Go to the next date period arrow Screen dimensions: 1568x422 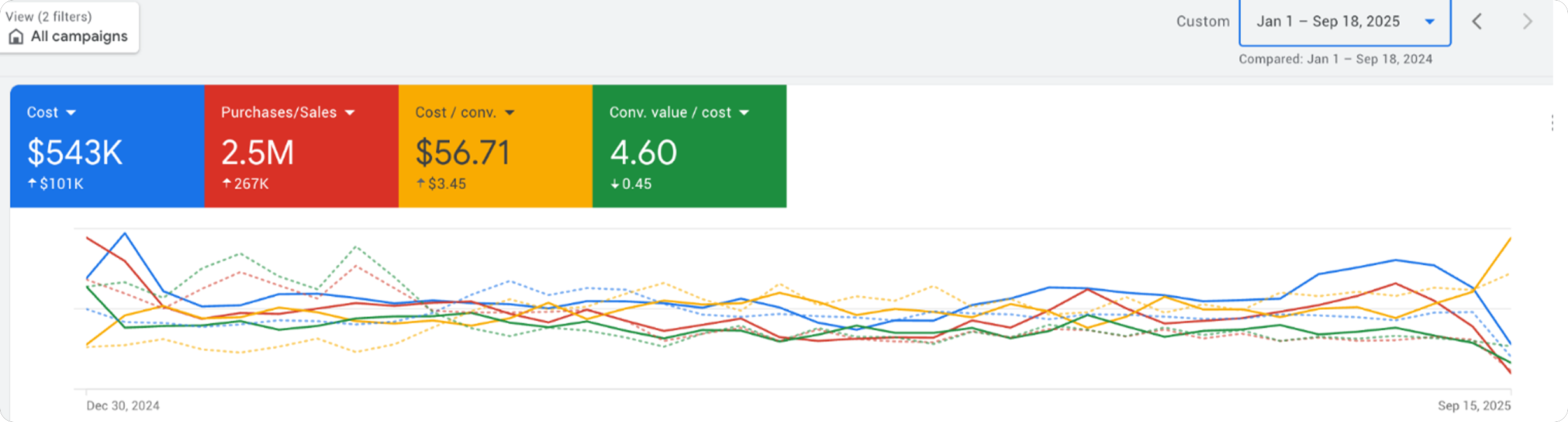[x=1527, y=22]
